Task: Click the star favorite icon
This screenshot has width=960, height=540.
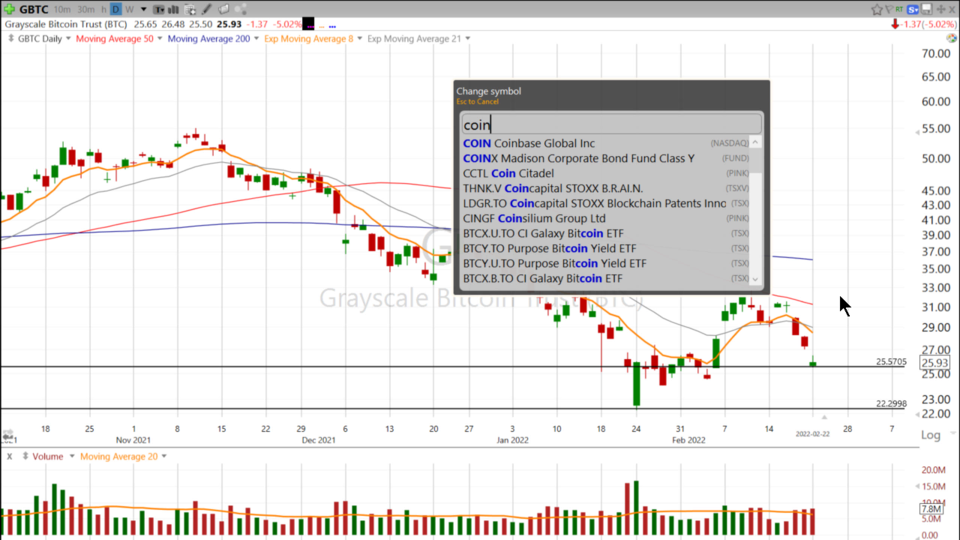Action: point(877,9)
